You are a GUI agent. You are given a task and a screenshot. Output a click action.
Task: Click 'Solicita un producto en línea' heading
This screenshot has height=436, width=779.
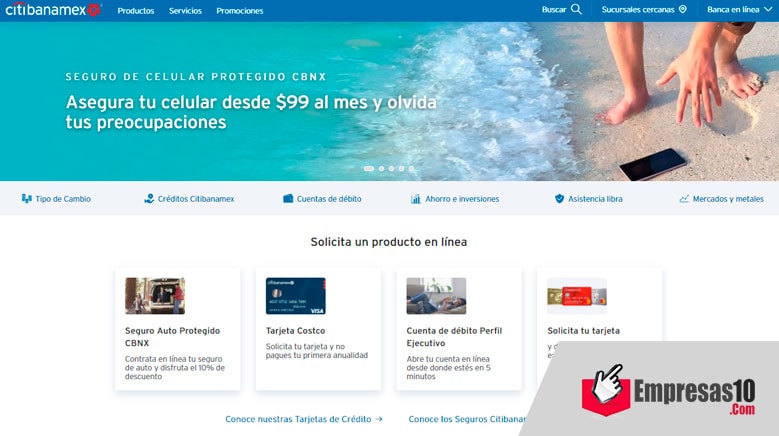click(x=389, y=242)
